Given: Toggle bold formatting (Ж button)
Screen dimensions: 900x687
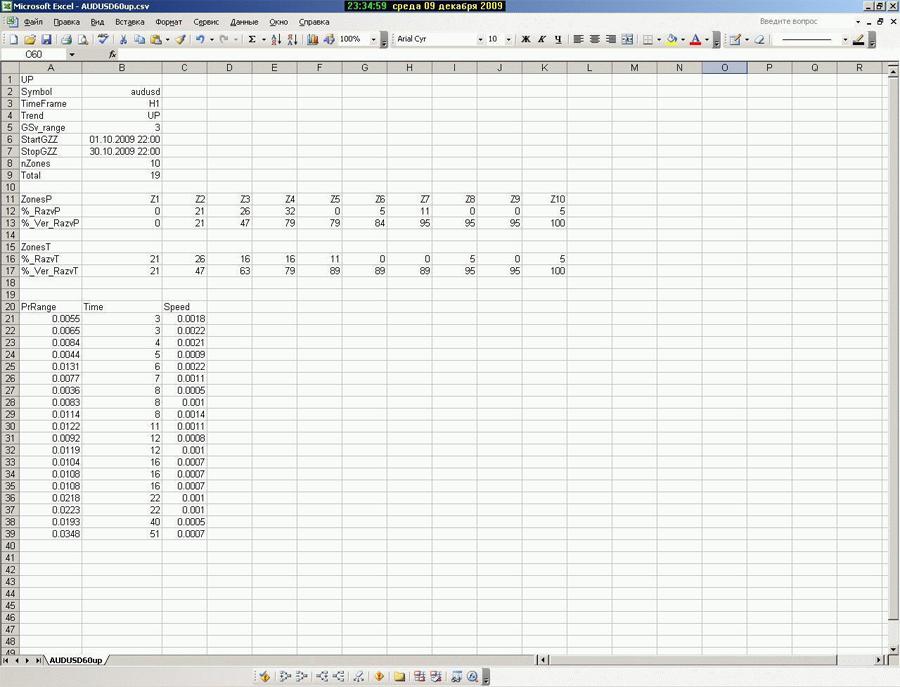Looking at the screenshot, I should [x=526, y=39].
